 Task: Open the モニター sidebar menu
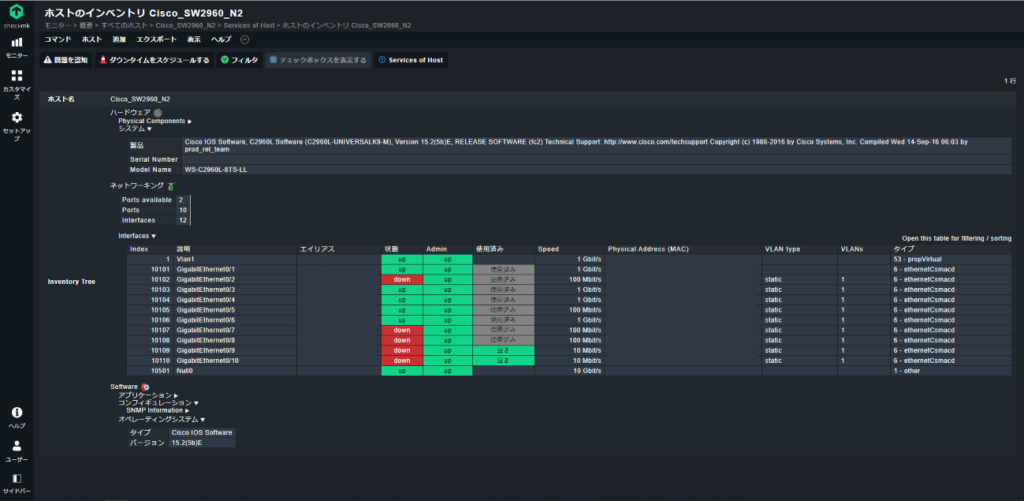pos(17,47)
